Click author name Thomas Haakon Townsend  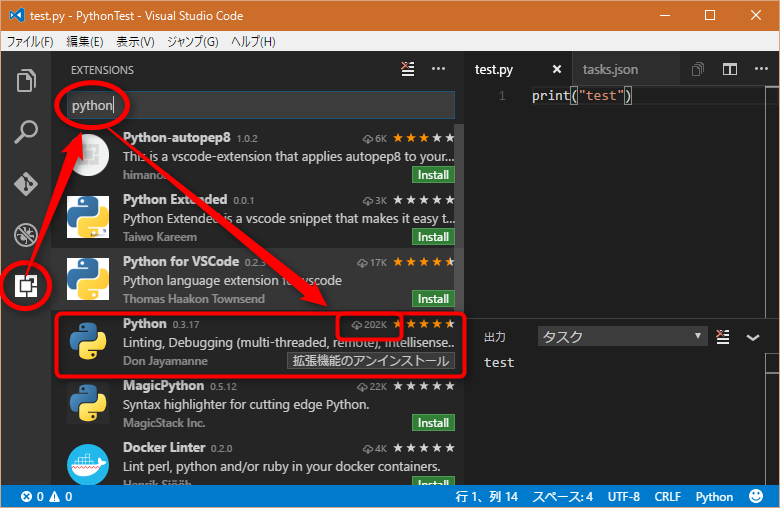(194, 299)
